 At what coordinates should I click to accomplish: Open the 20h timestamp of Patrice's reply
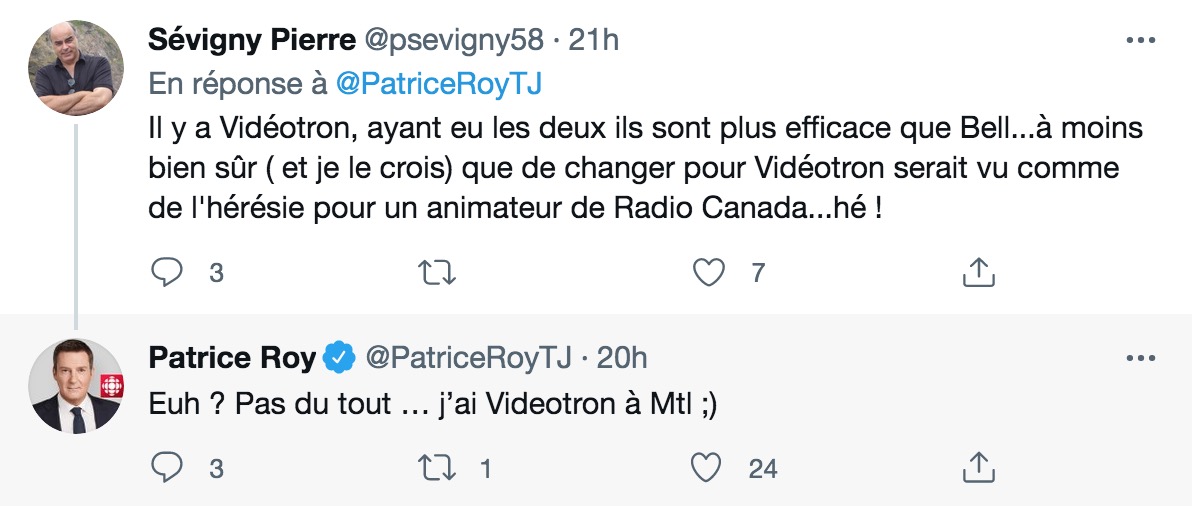pyautogui.click(x=622, y=357)
